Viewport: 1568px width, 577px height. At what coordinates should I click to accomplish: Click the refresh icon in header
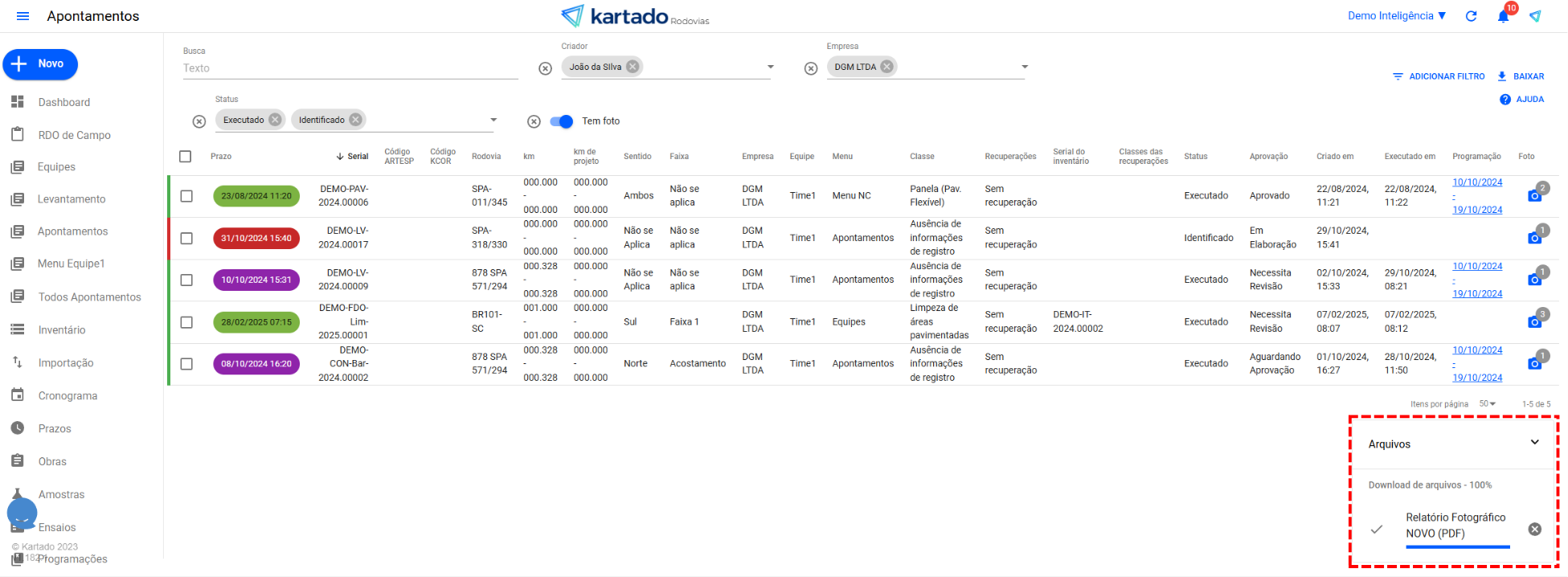tap(1471, 16)
